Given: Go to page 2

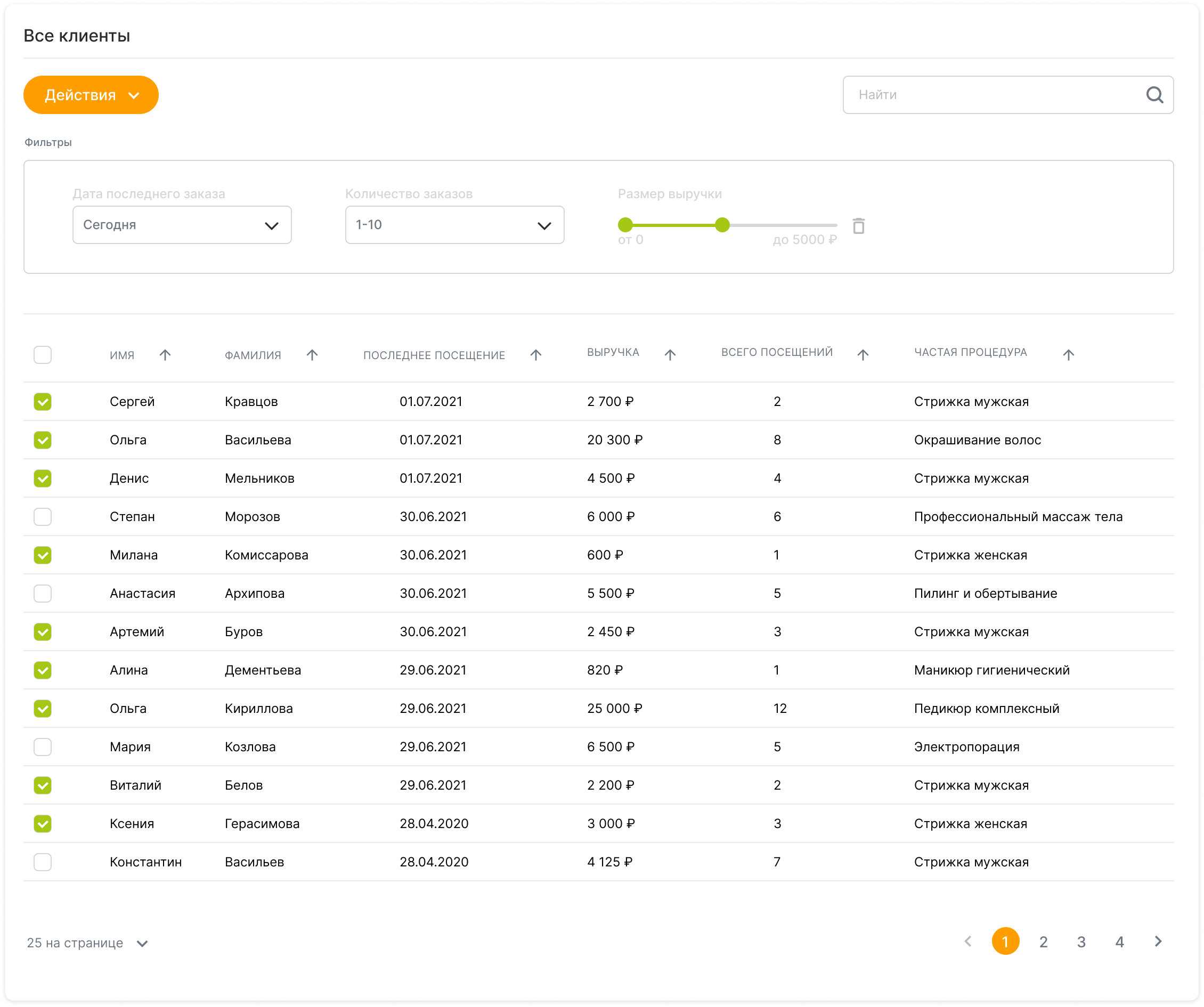Looking at the screenshot, I should coord(1044,941).
